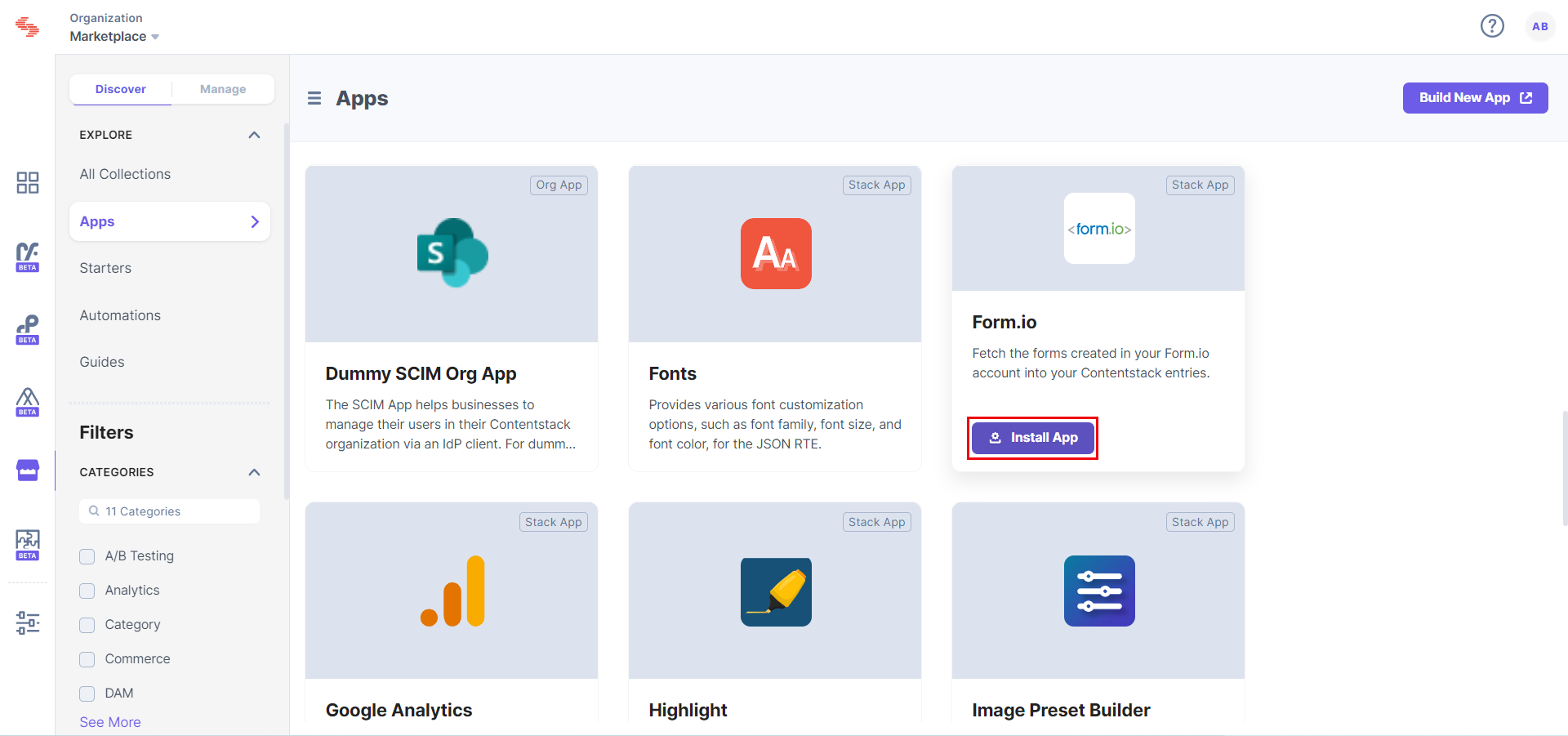Image resolution: width=1568 pixels, height=736 pixels.
Task: Open the Dummy SCIM Org App title
Action: tap(421, 373)
